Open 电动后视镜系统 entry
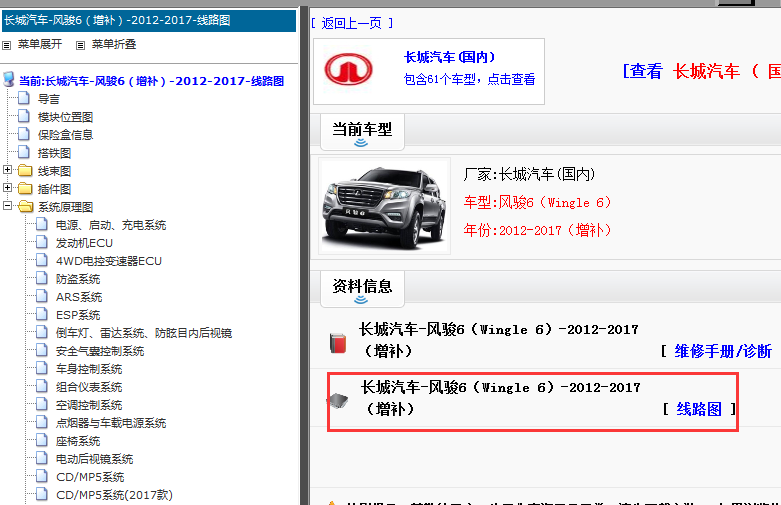781x505 pixels. (95, 459)
